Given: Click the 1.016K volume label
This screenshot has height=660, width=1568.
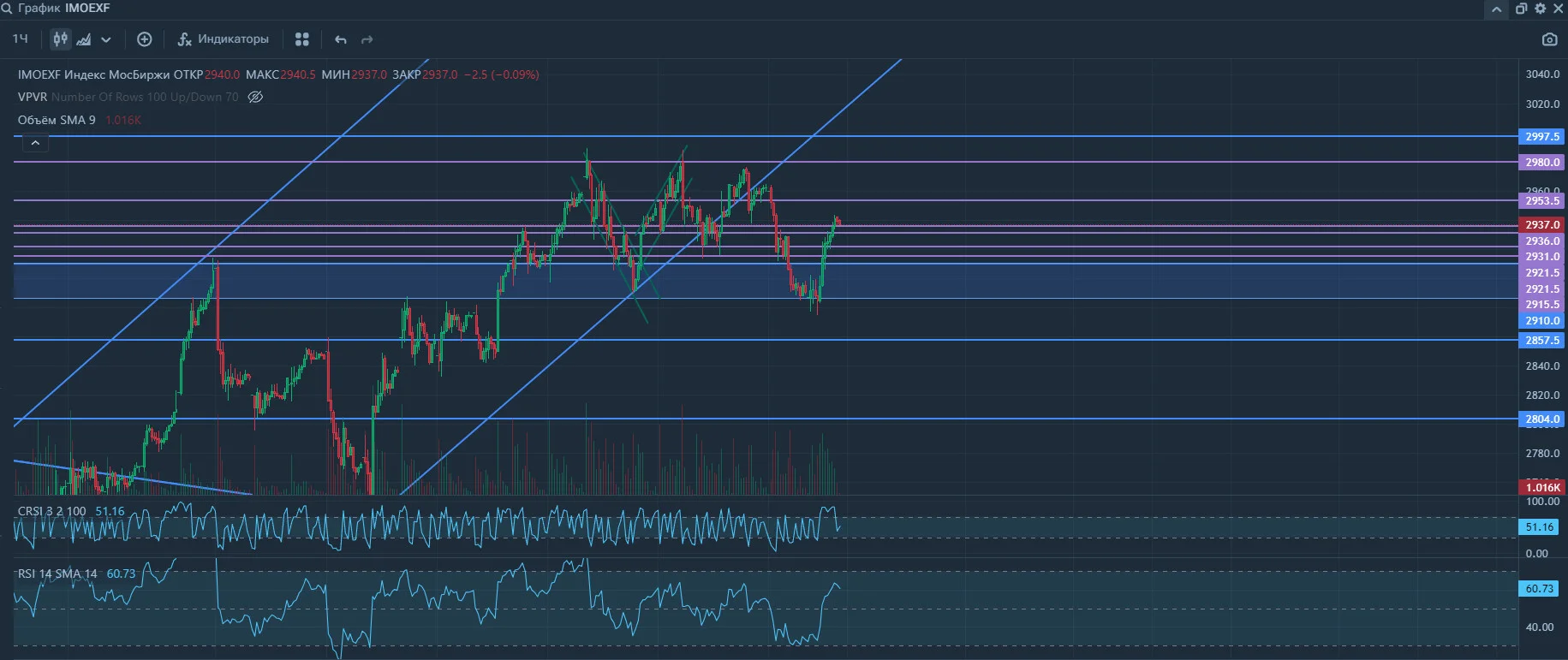Looking at the screenshot, I should tap(1542, 487).
